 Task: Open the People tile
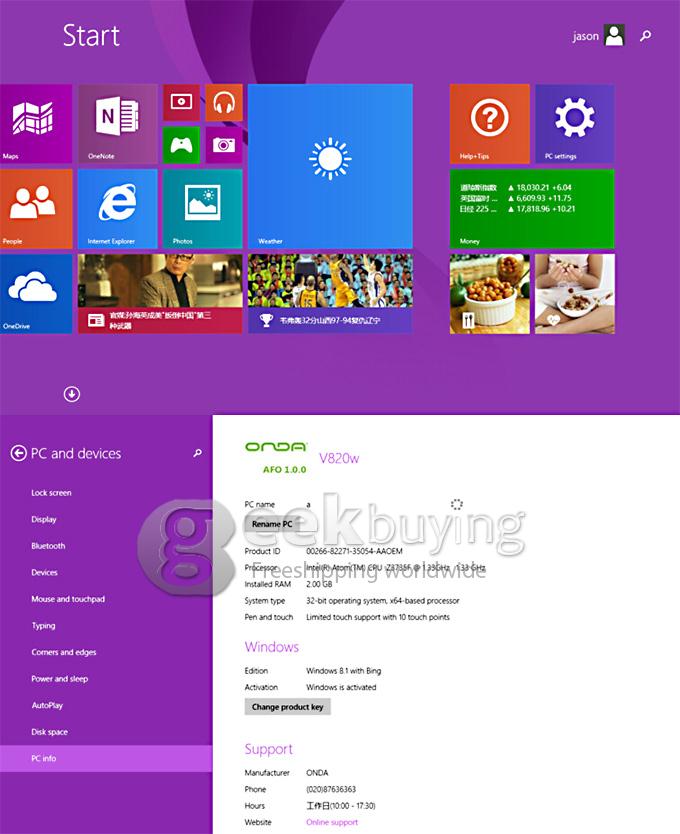coord(36,208)
